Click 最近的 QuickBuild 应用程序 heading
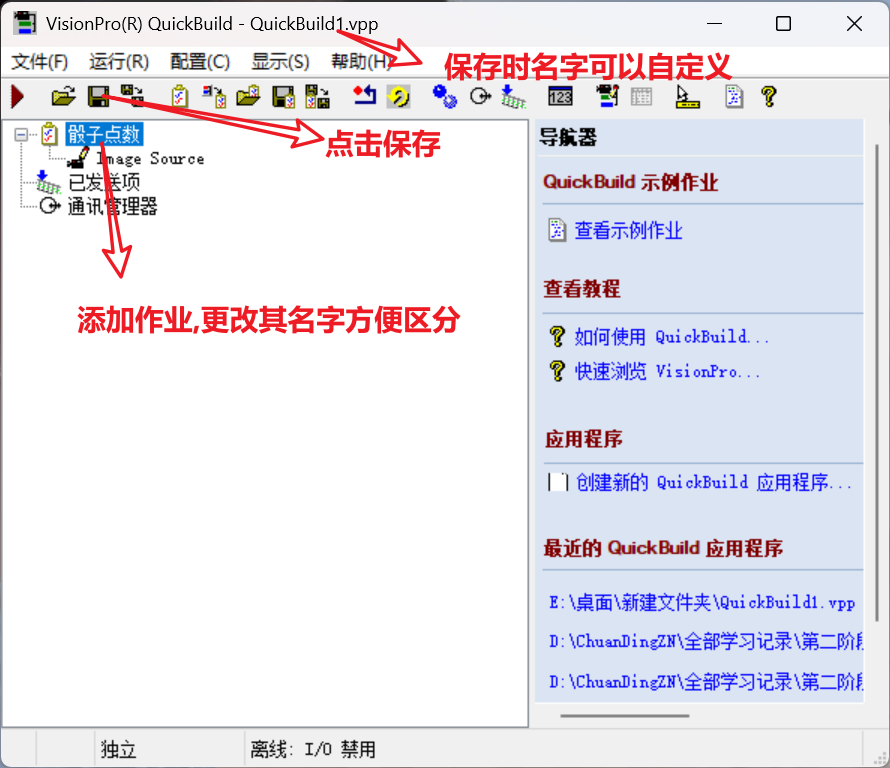This screenshot has height=768, width=890. [663, 548]
